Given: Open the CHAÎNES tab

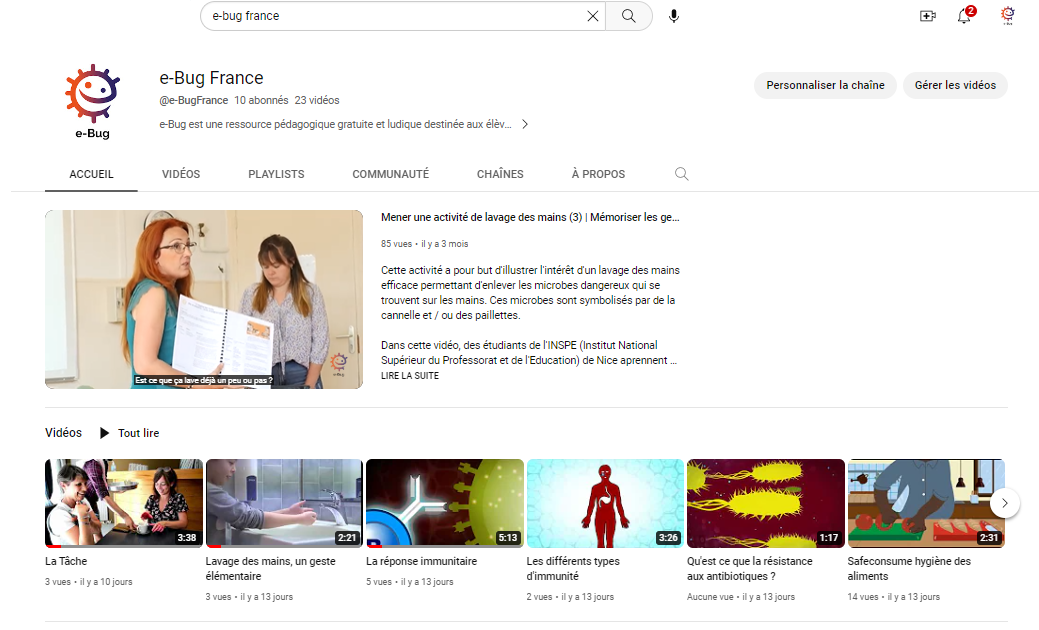Looking at the screenshot, I should coord(500,174).
